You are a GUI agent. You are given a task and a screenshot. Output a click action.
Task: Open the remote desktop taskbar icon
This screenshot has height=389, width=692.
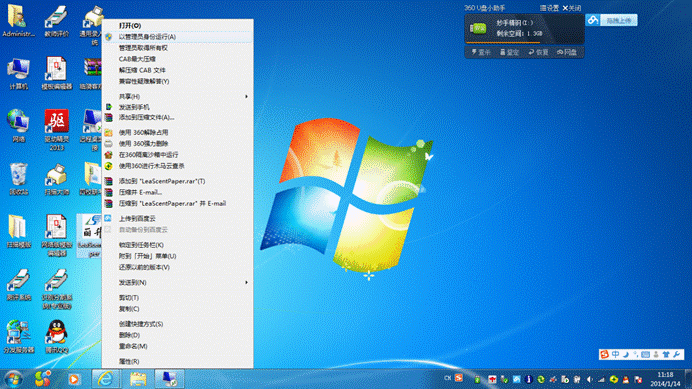(169, 379)
